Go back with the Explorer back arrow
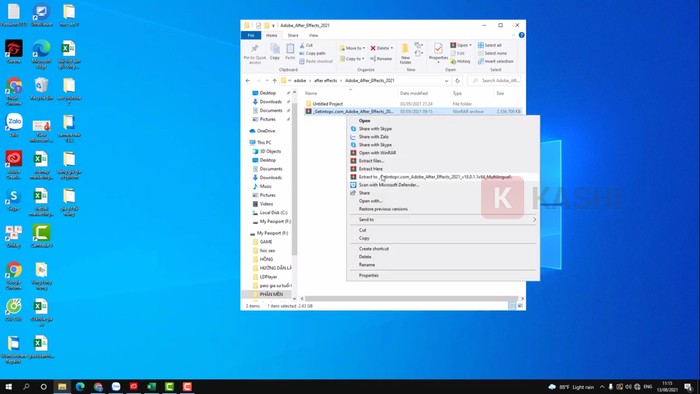The height and width of the screenshot is (394, 700). (x=248, y=81)
